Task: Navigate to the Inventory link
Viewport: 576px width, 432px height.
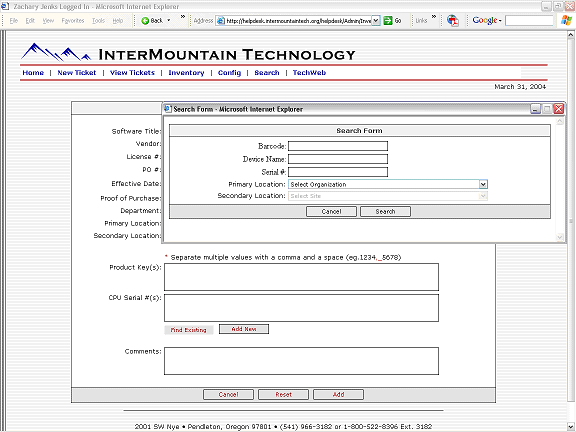Action: coord(186,73)
